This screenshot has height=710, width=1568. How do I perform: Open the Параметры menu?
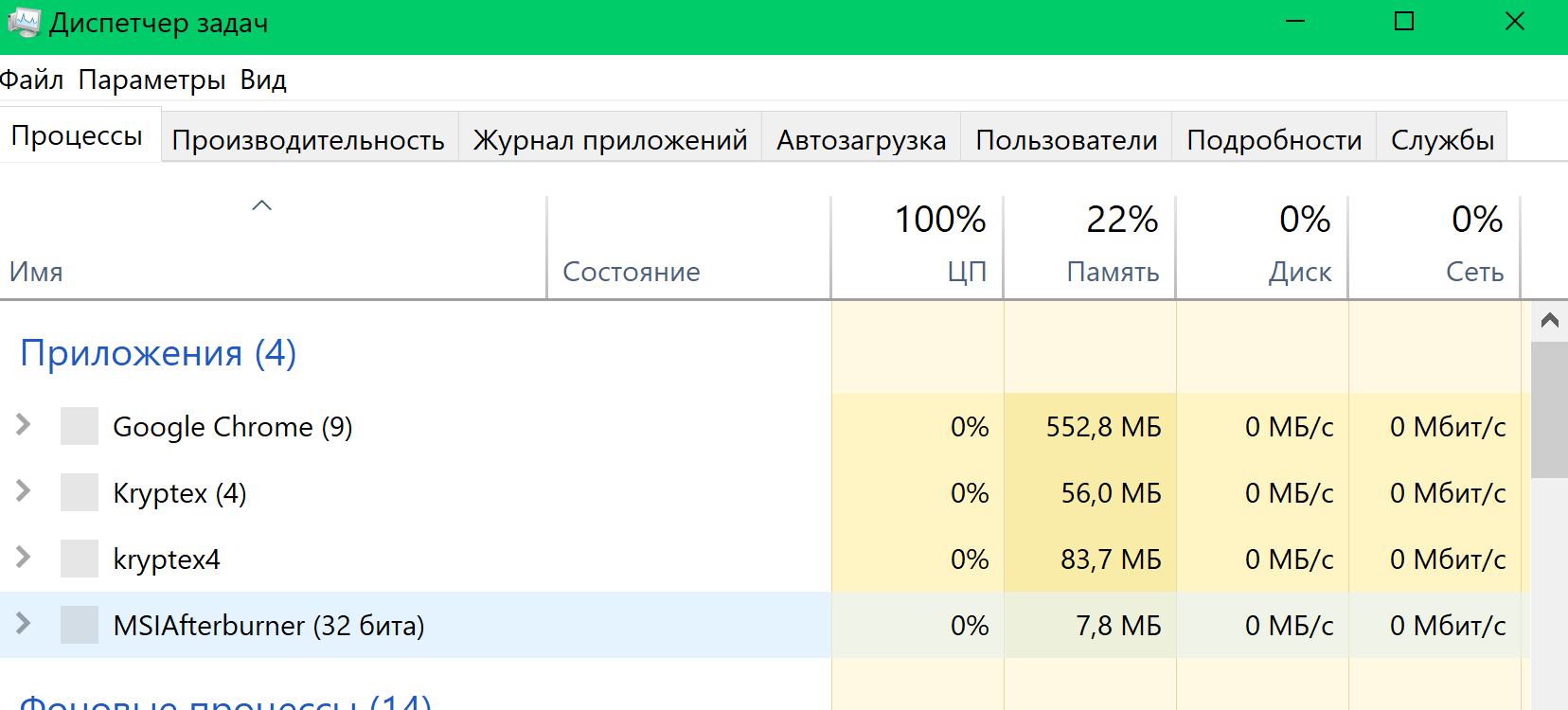pyautogui.click(x=151, y=80)
